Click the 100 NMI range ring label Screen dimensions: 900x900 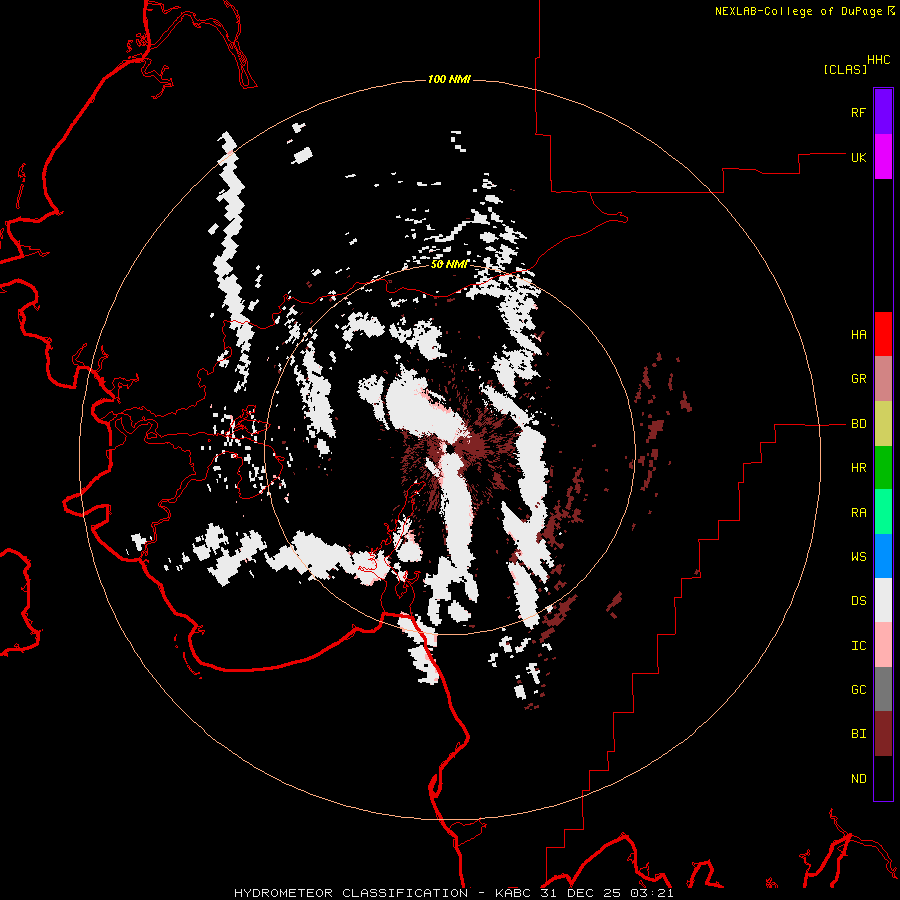pyautogui.click(x=449, y=79)
